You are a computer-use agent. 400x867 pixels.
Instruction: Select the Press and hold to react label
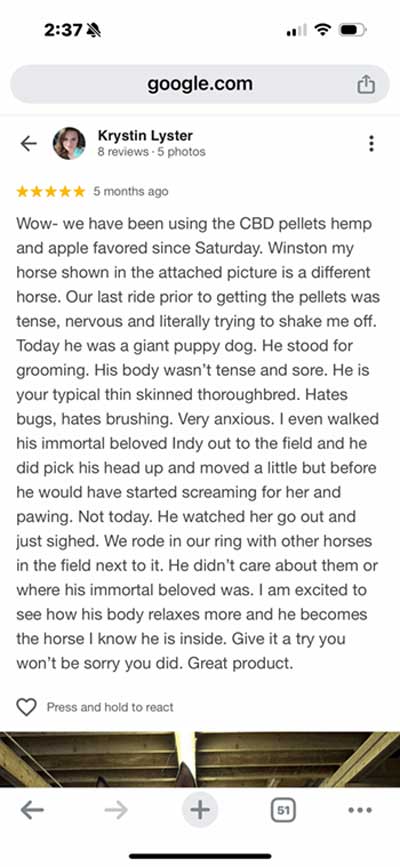coord(110,707)
